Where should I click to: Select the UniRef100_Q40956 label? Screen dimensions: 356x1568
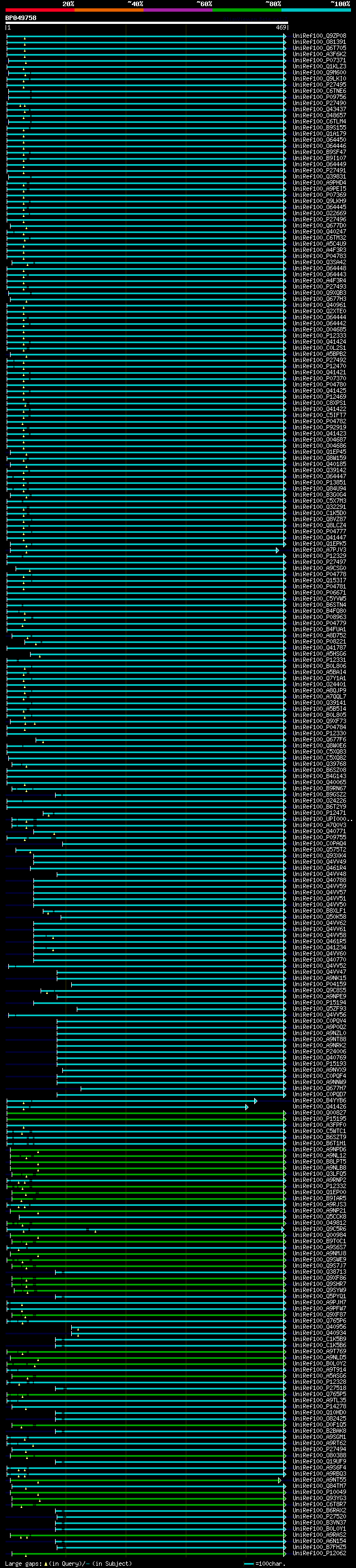319,1328
